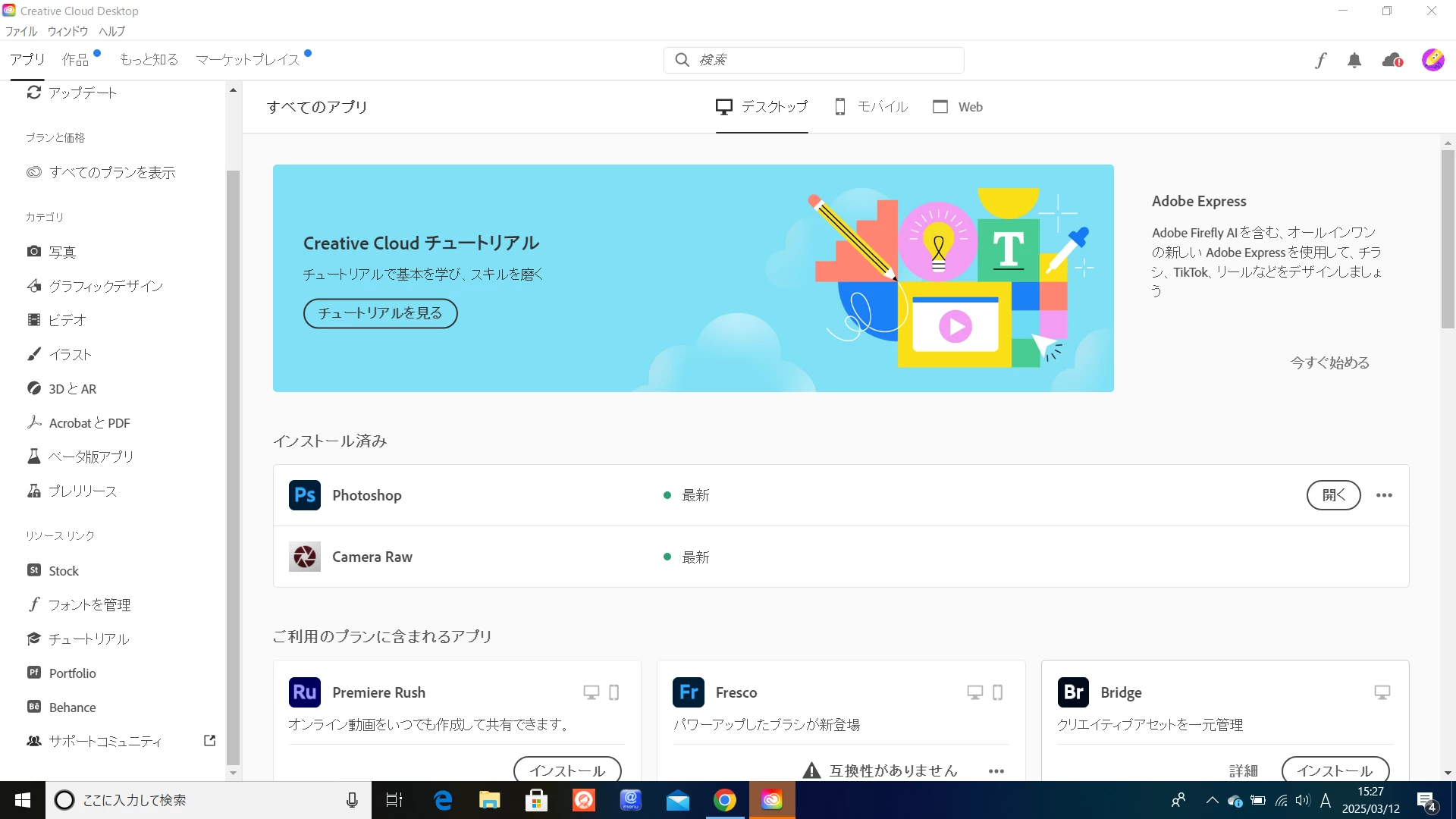Open Chrome from the Windows taskbar
Viewport: 1456px width, 819px height.
pyautogui.click(x=725, y=800)
